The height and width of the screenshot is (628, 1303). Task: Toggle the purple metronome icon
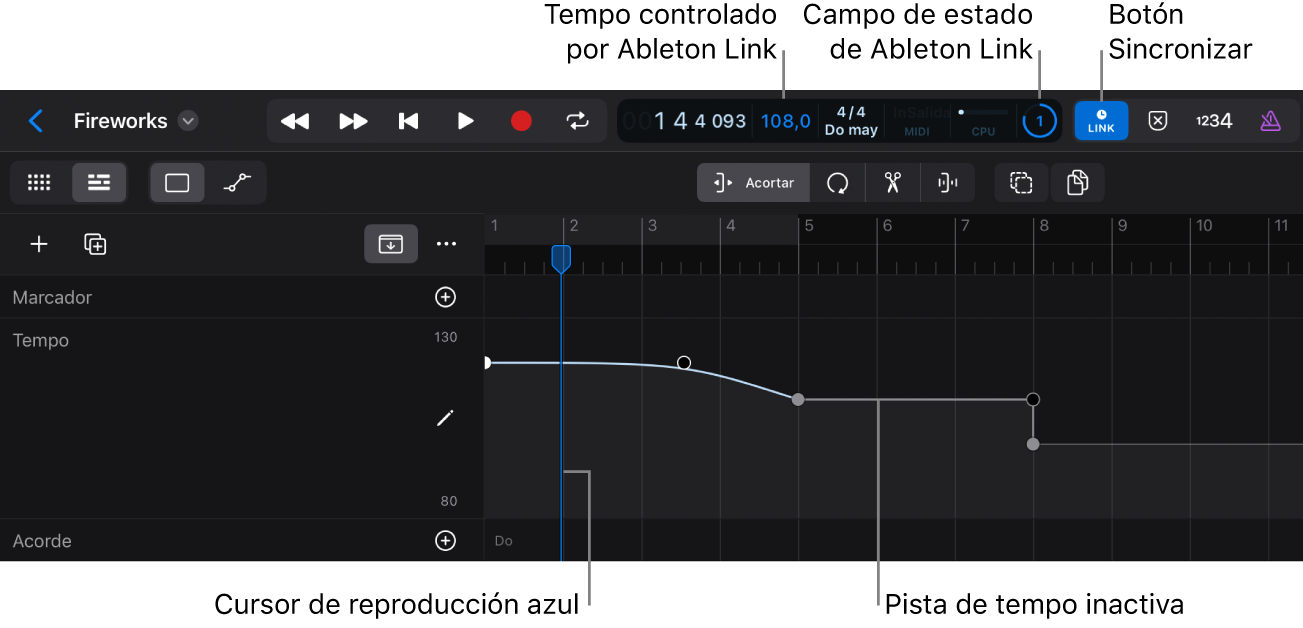pyautogui.click(x=1270, y=121)
